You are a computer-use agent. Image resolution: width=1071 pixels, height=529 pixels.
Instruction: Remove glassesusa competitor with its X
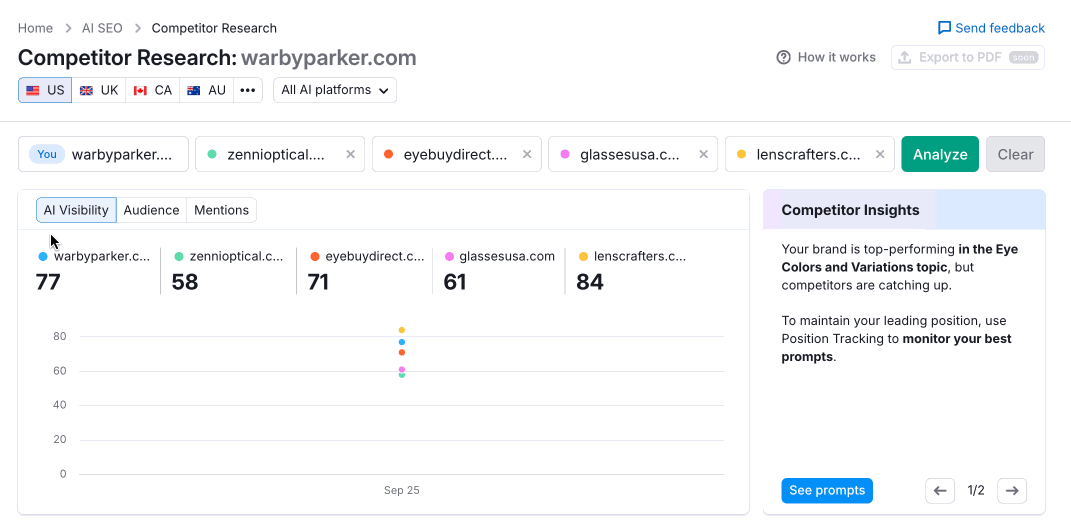point(704,154)
